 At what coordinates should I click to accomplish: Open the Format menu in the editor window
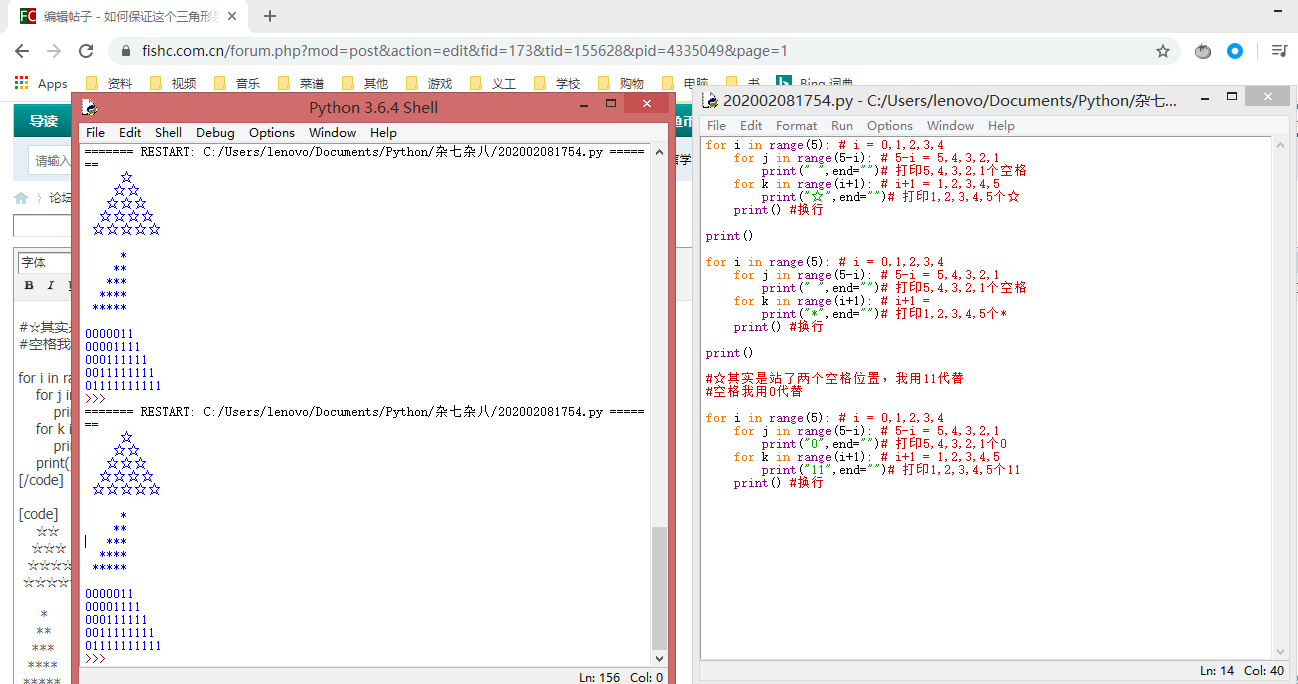click(796, 126)
